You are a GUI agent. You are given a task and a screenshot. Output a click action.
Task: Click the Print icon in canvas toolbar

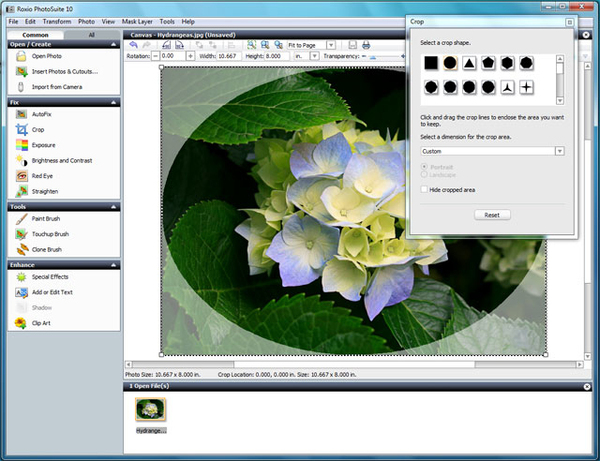pyautogui.click(x=365, y=45)
